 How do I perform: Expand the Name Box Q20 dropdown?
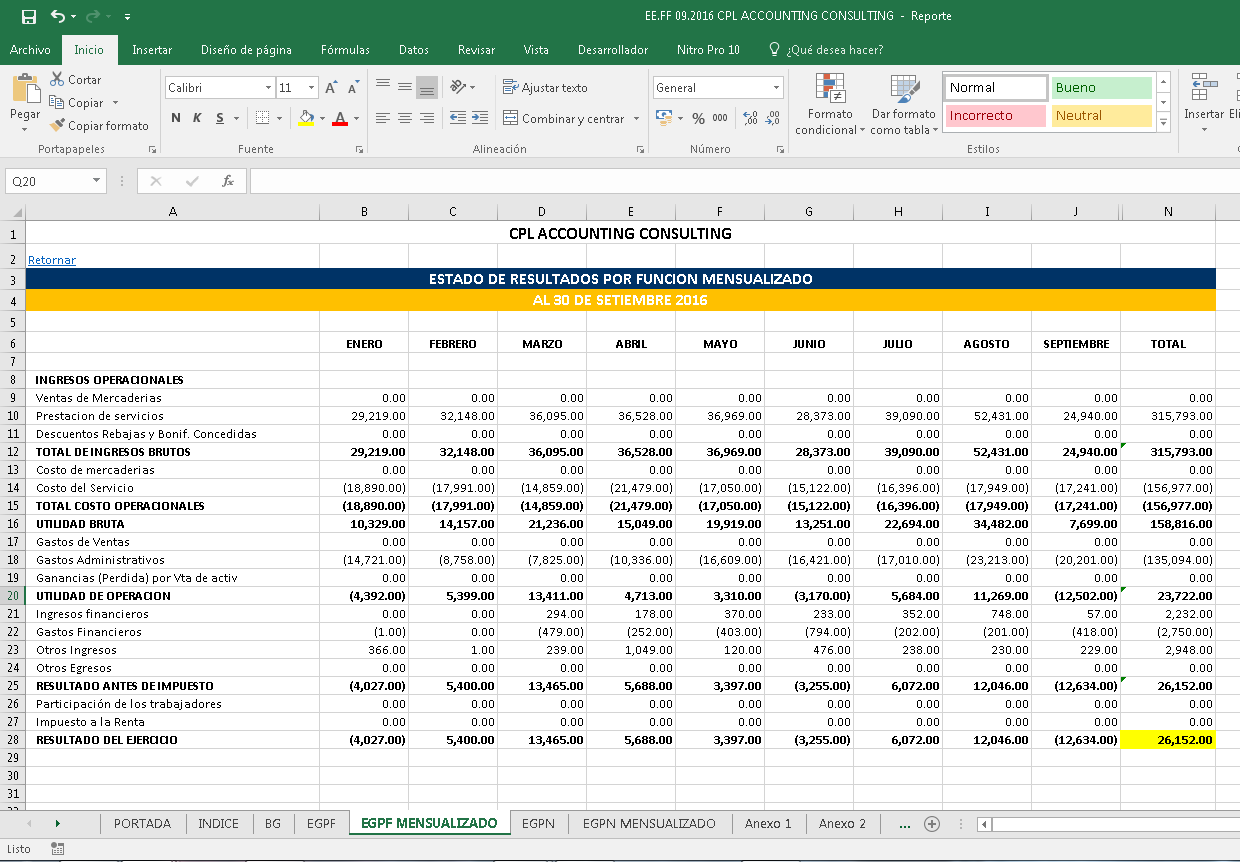click(x=96, y=181)
